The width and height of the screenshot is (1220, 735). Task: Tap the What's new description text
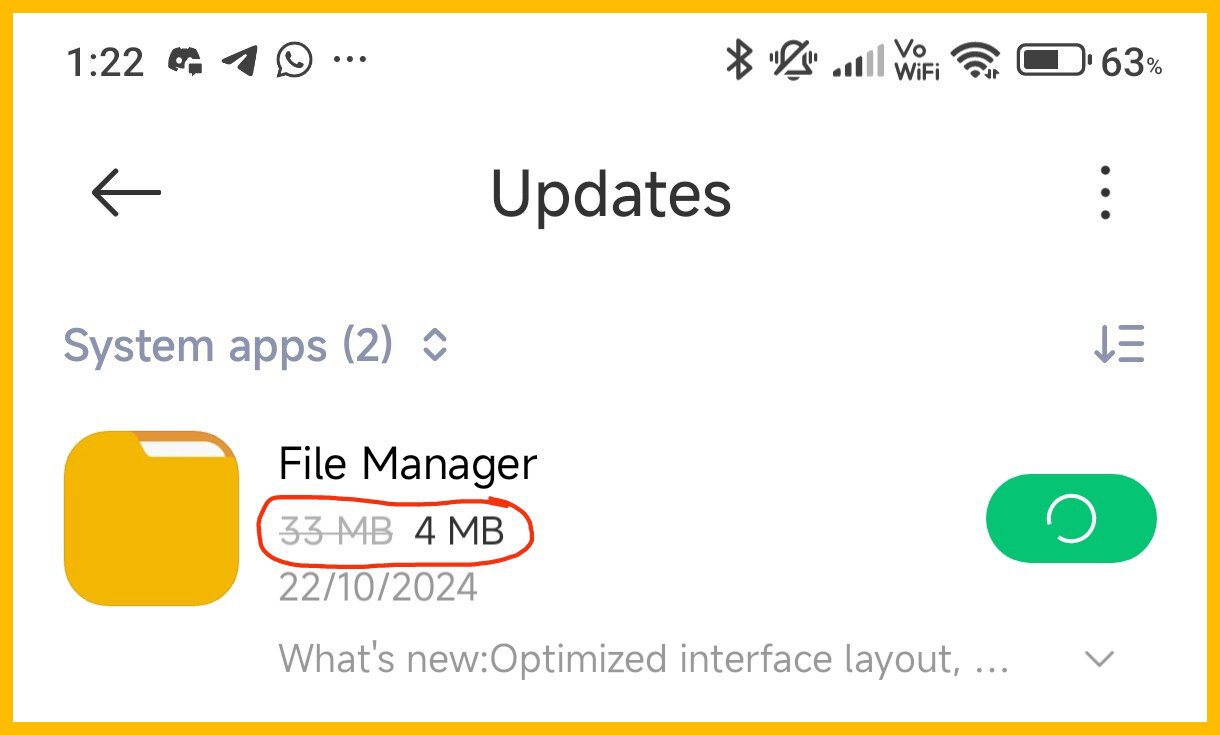tap(644, 659)
